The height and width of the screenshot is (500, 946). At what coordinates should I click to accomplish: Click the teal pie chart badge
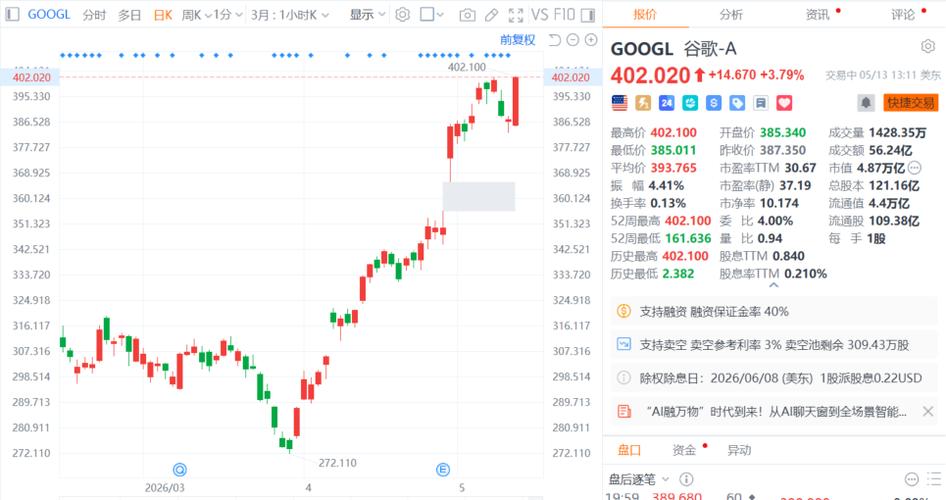[690, 103]
